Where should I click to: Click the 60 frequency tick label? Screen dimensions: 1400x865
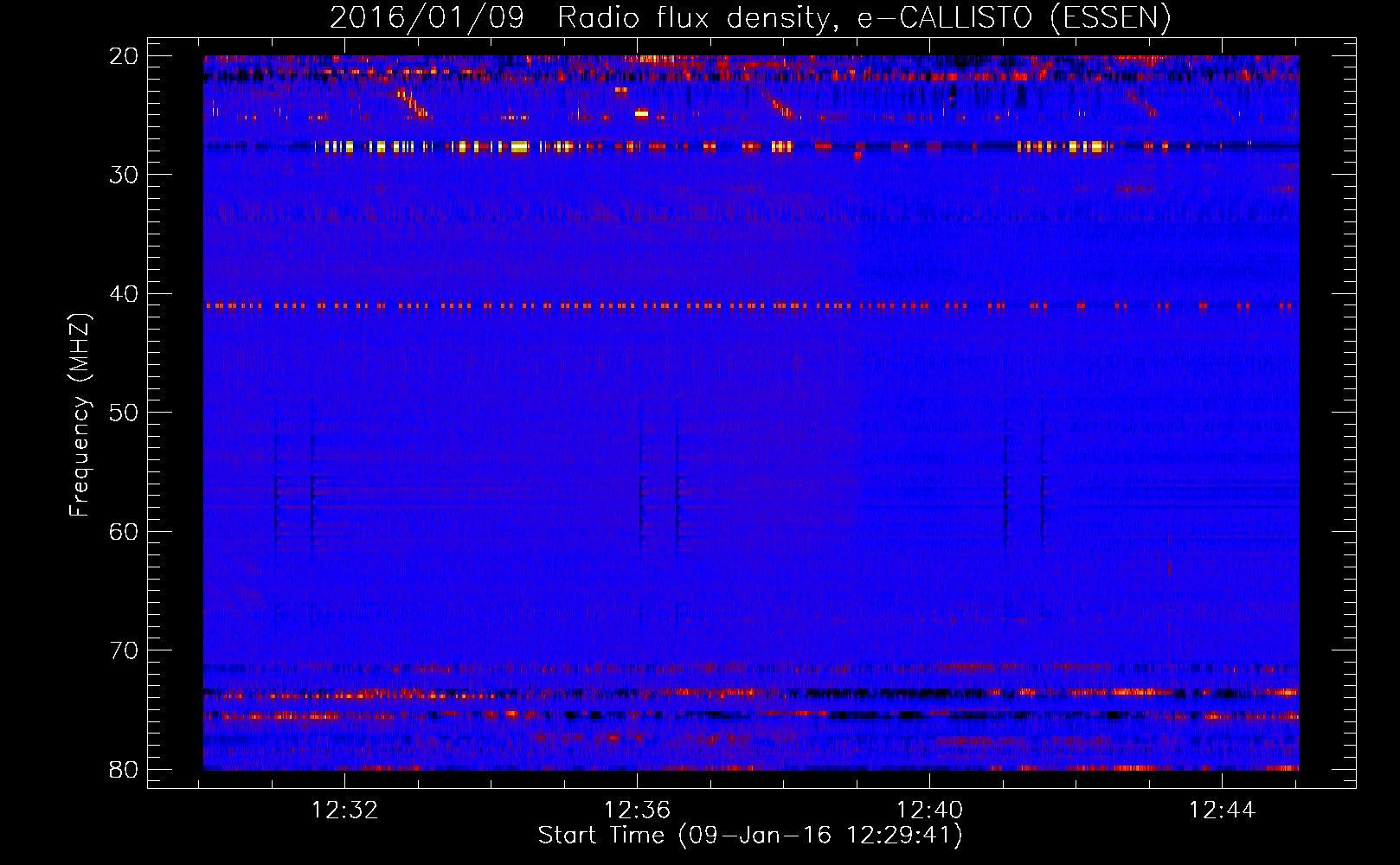pos(124,531)
